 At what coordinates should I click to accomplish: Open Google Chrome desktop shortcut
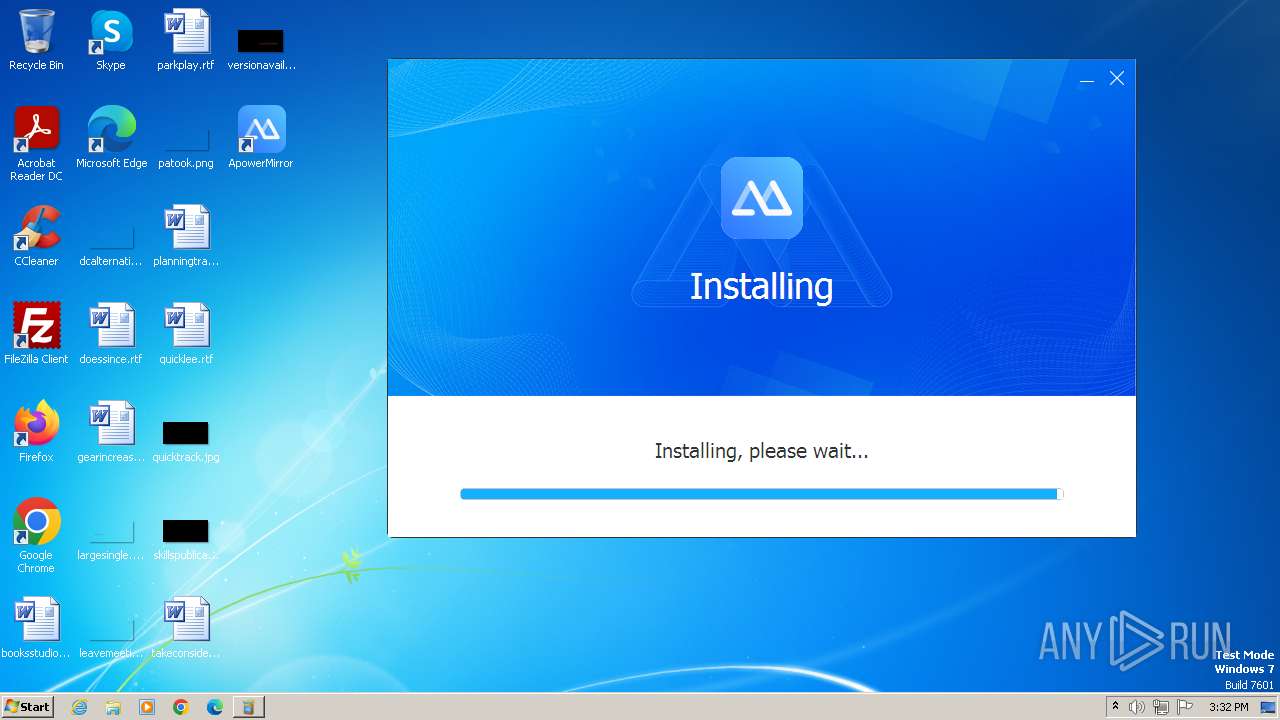36,536
